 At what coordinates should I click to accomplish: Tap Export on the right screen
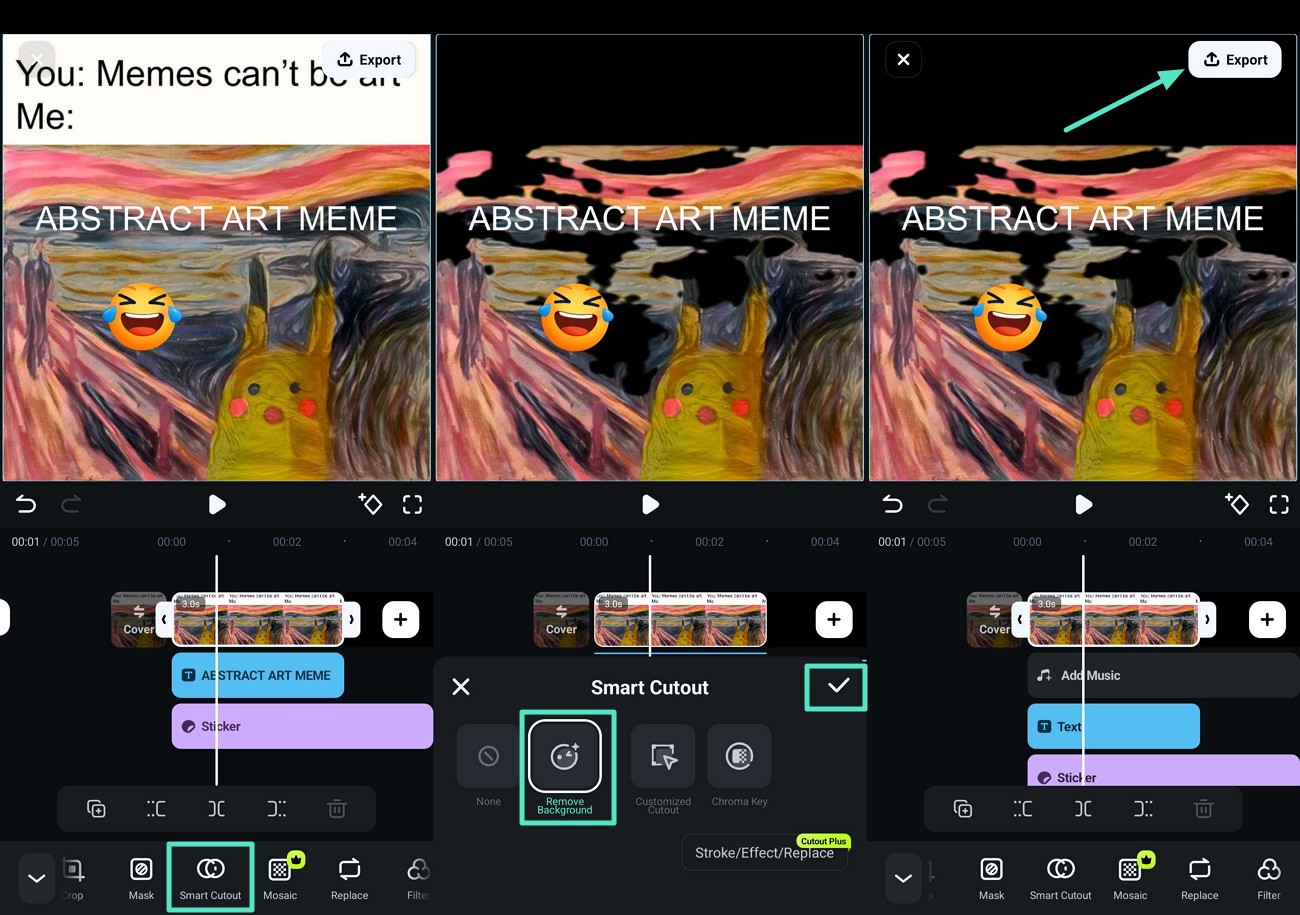click(x=1235, y=60)
